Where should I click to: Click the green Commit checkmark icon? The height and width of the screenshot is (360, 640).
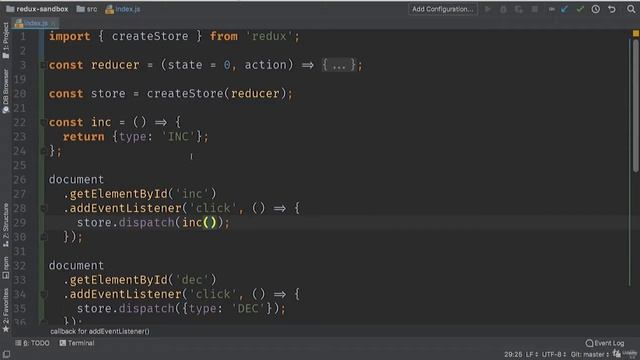click(x=580, y=9)
